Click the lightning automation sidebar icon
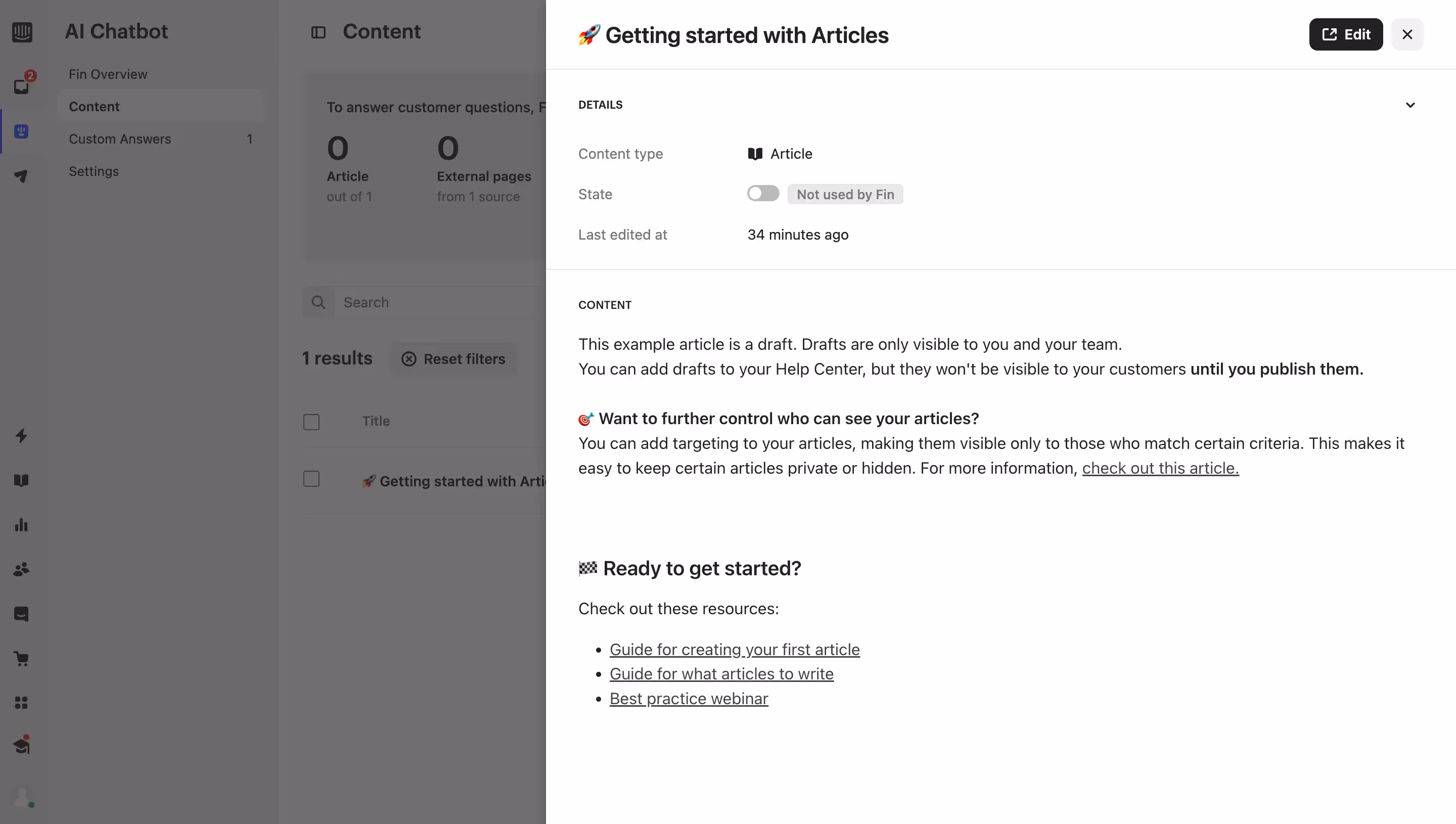Screen dimensions: 1456x824 click(x=22, y=436)
